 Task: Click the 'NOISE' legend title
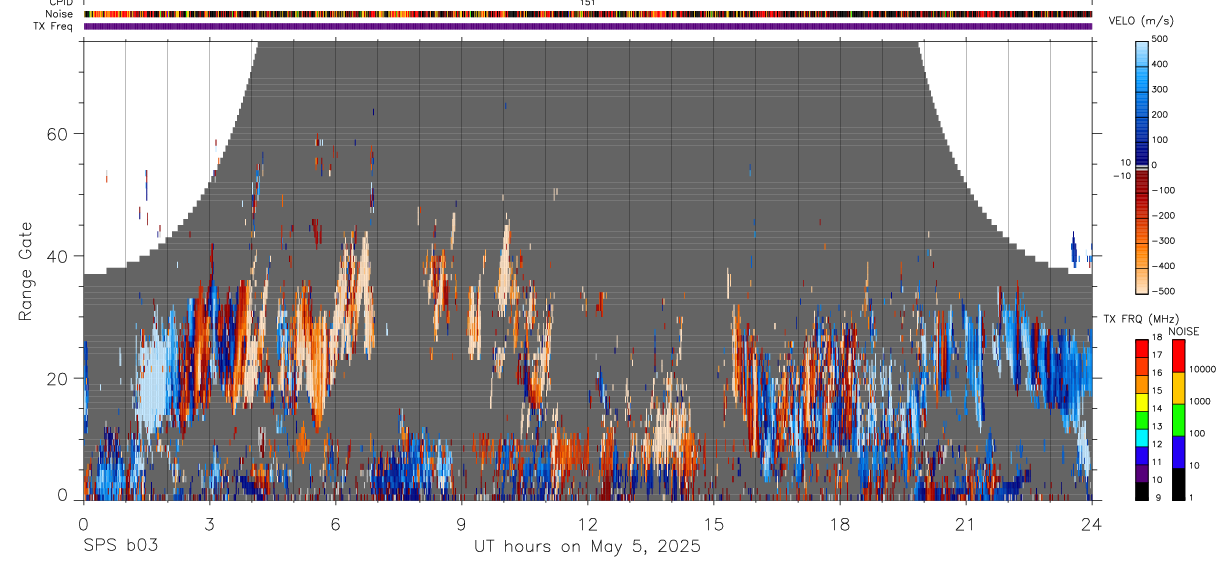click(1183, 331)
